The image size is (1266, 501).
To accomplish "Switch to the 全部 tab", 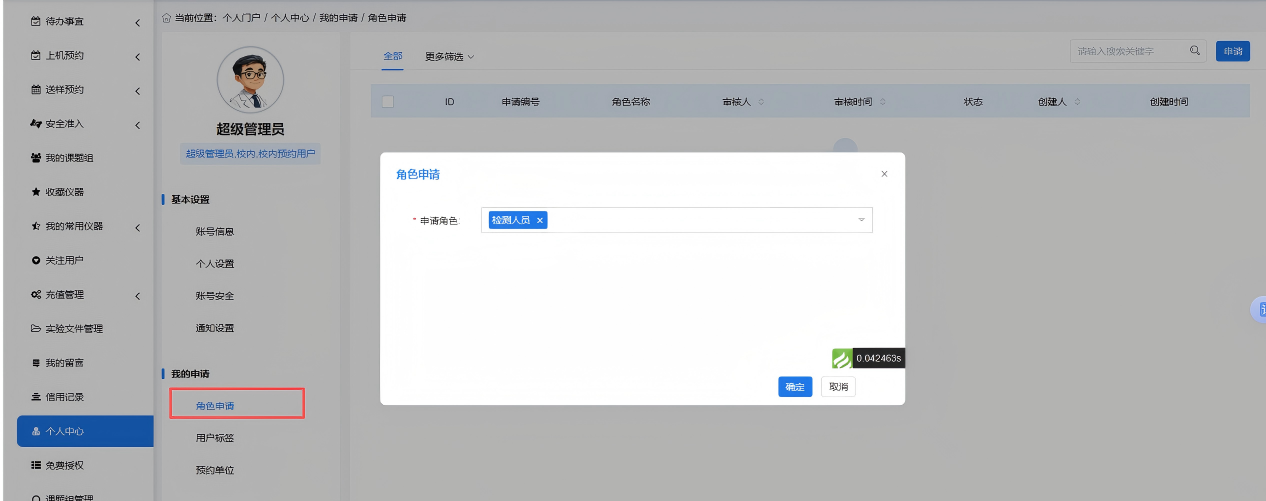I will [x=393, y=57].
